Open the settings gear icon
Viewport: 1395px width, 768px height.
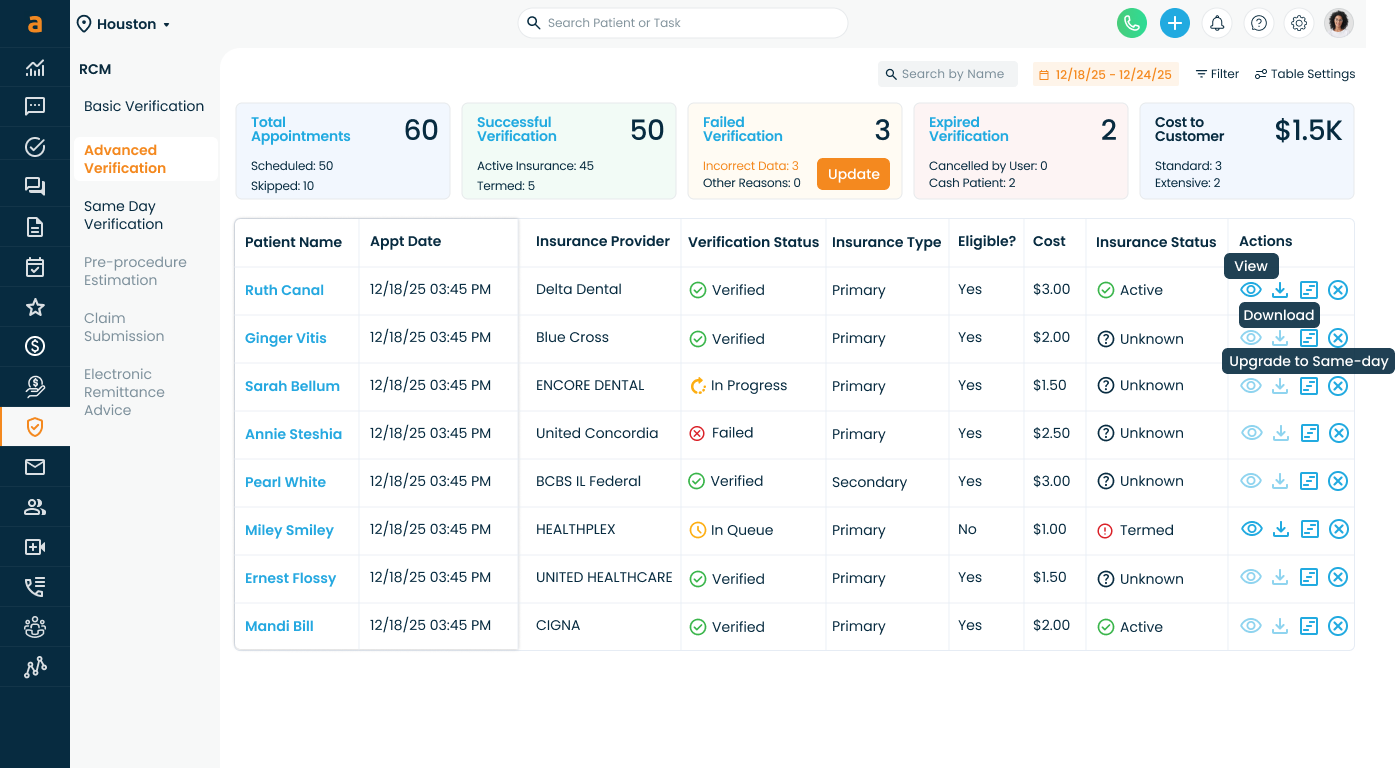pos(1299,23)
